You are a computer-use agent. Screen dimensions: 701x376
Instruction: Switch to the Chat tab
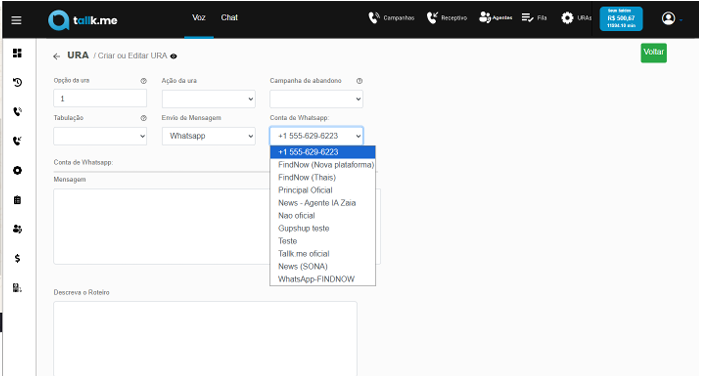click(x=229, y=17)
